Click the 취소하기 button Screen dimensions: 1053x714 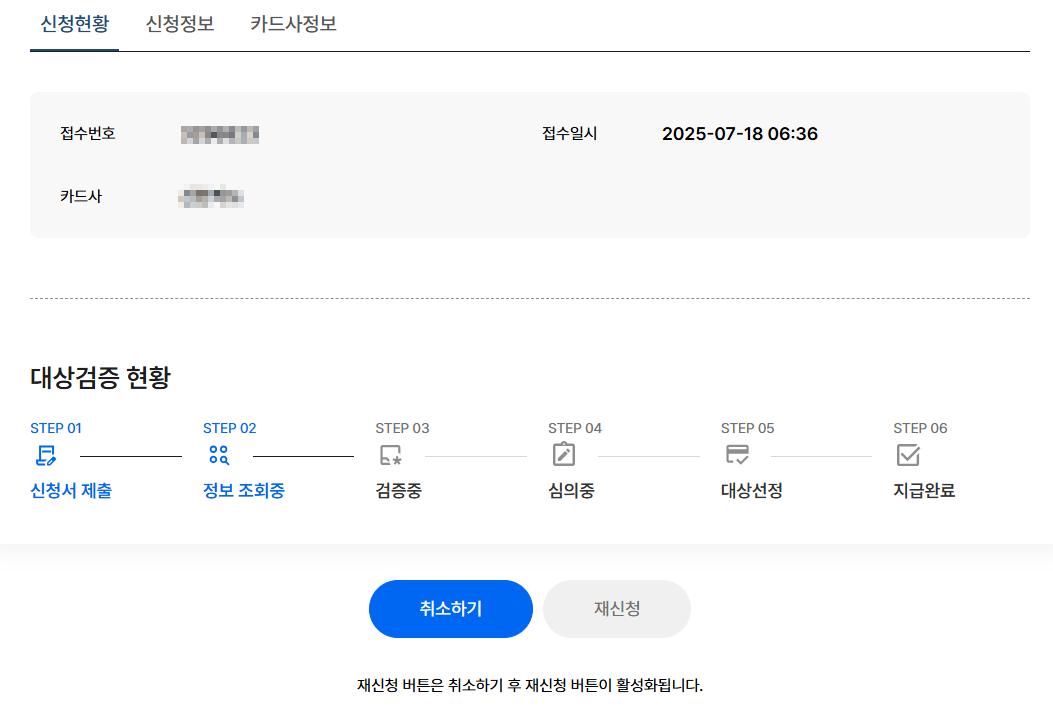pos(450,608)
